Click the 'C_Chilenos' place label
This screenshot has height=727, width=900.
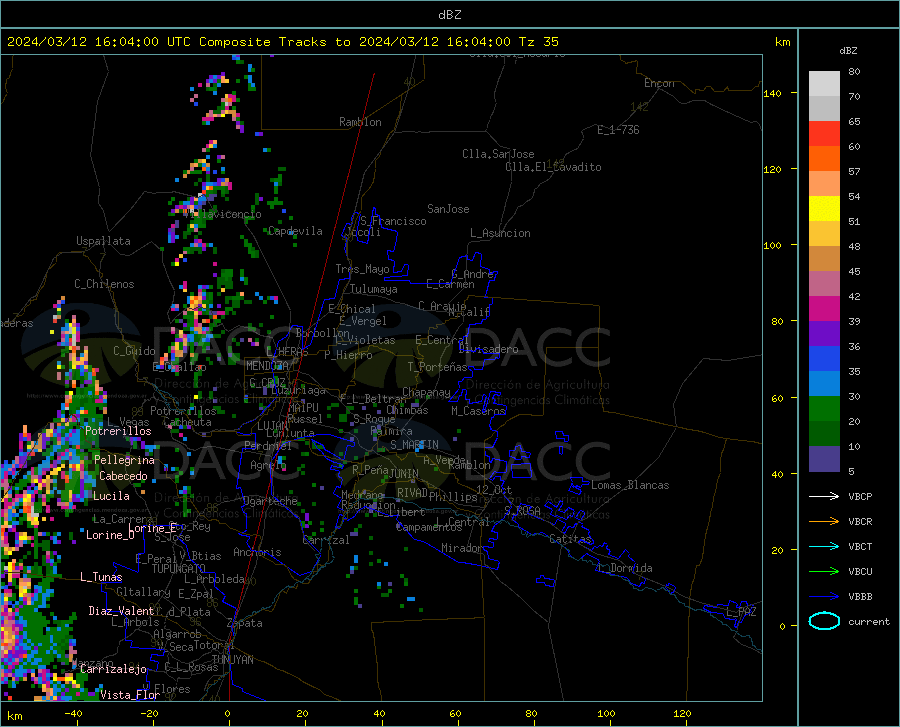point(104,284)
